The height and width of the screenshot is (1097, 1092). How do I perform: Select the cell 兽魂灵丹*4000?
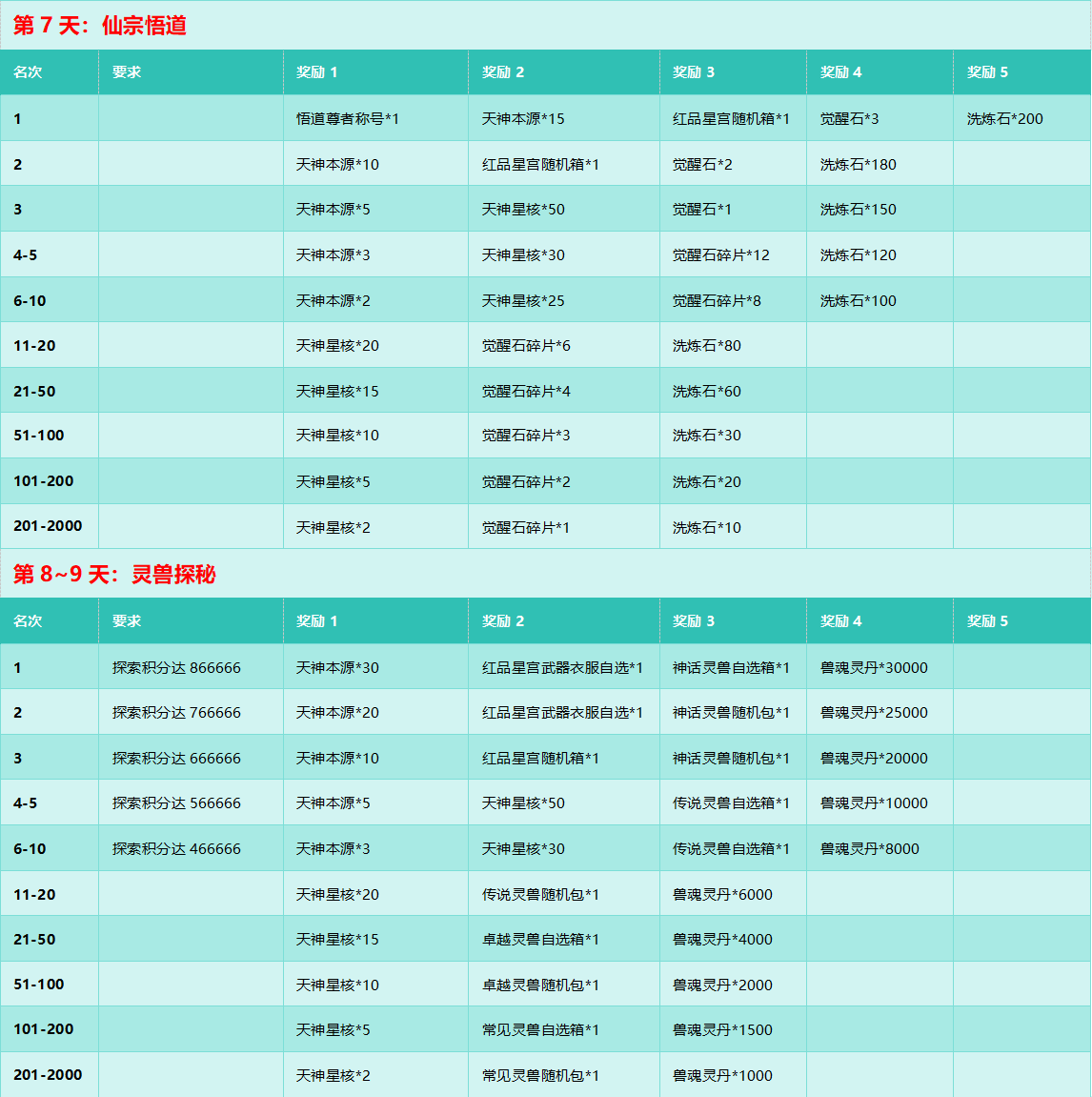[733, 939]
